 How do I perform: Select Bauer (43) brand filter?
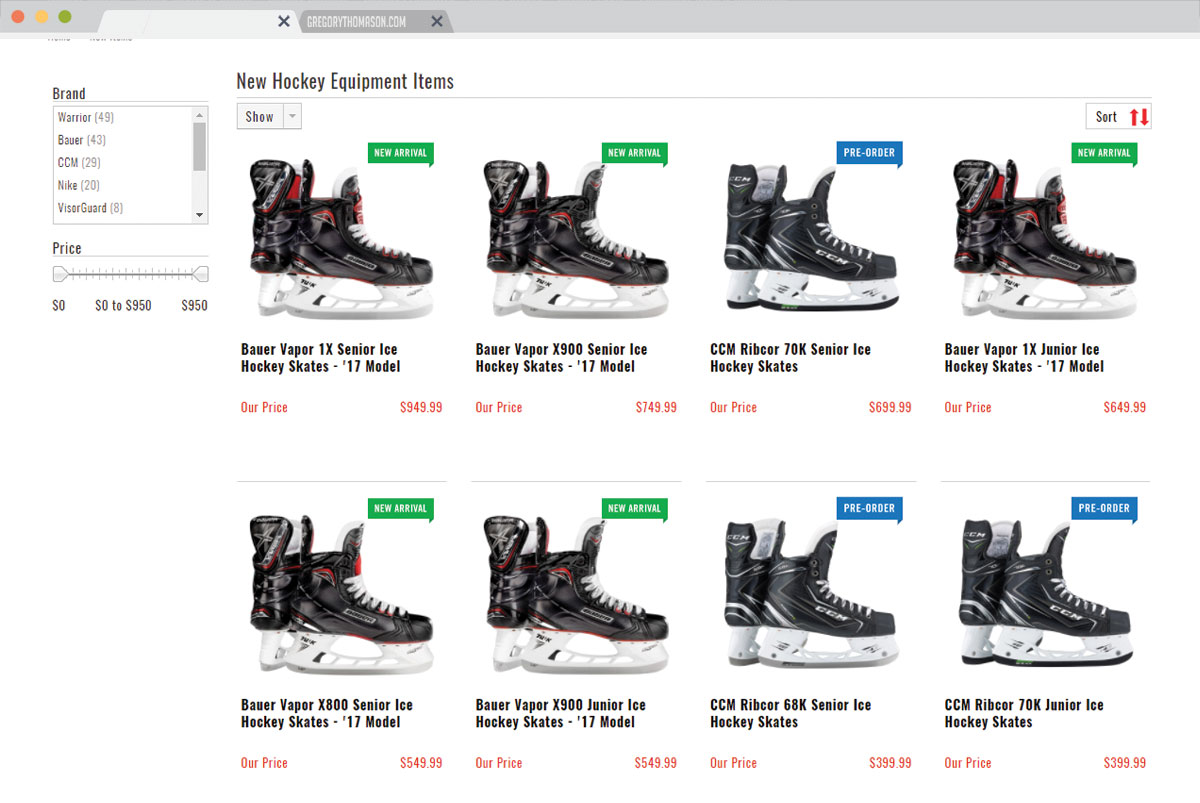pyautogui.click(x=82, y=140)
